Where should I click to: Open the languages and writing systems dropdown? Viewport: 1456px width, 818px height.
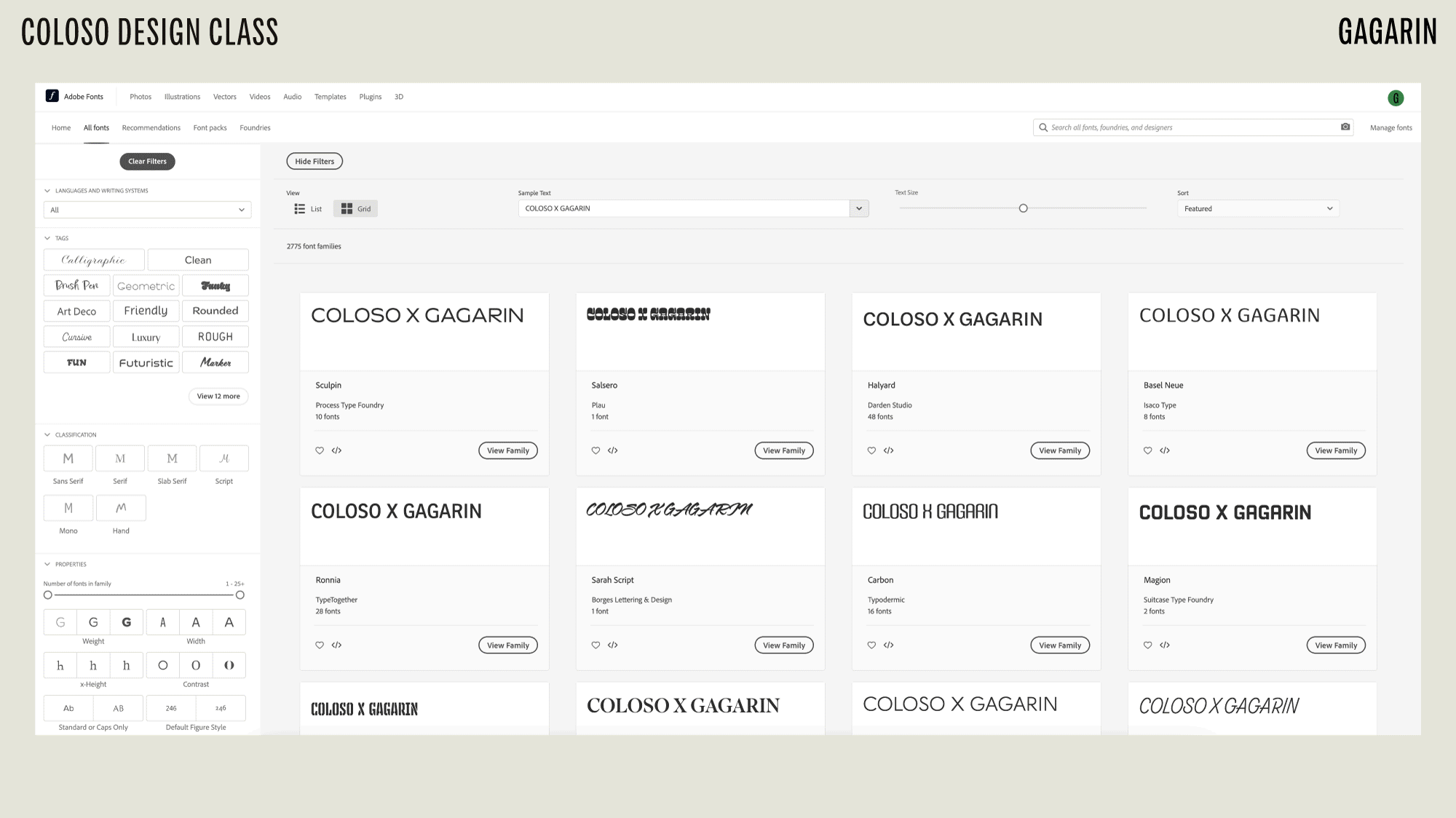[147, 210]
